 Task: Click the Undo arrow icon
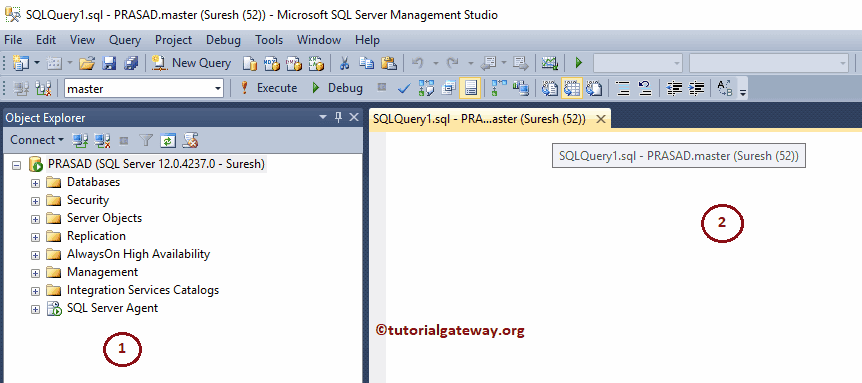click(417, 63)
